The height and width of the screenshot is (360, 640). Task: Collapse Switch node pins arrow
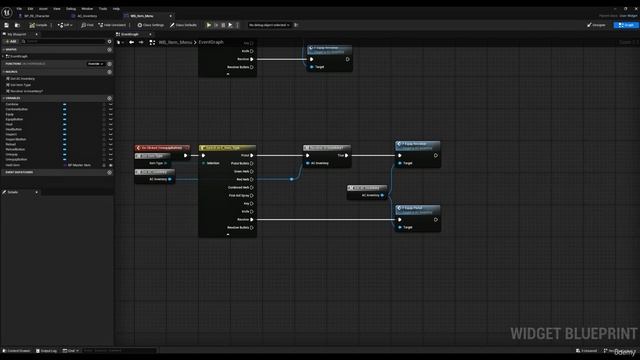coord(228,234)
